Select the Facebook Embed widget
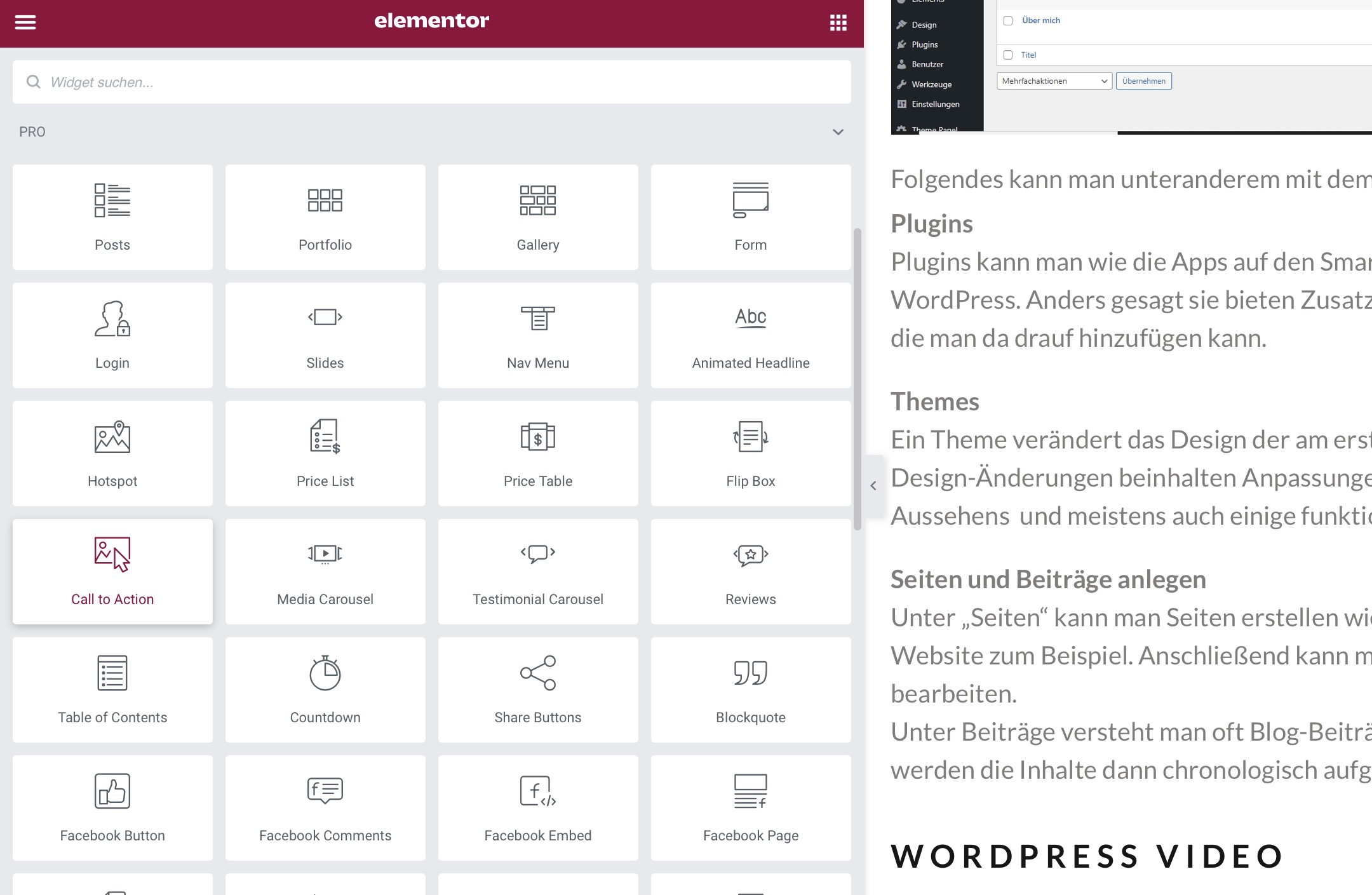 click(538, 808)
